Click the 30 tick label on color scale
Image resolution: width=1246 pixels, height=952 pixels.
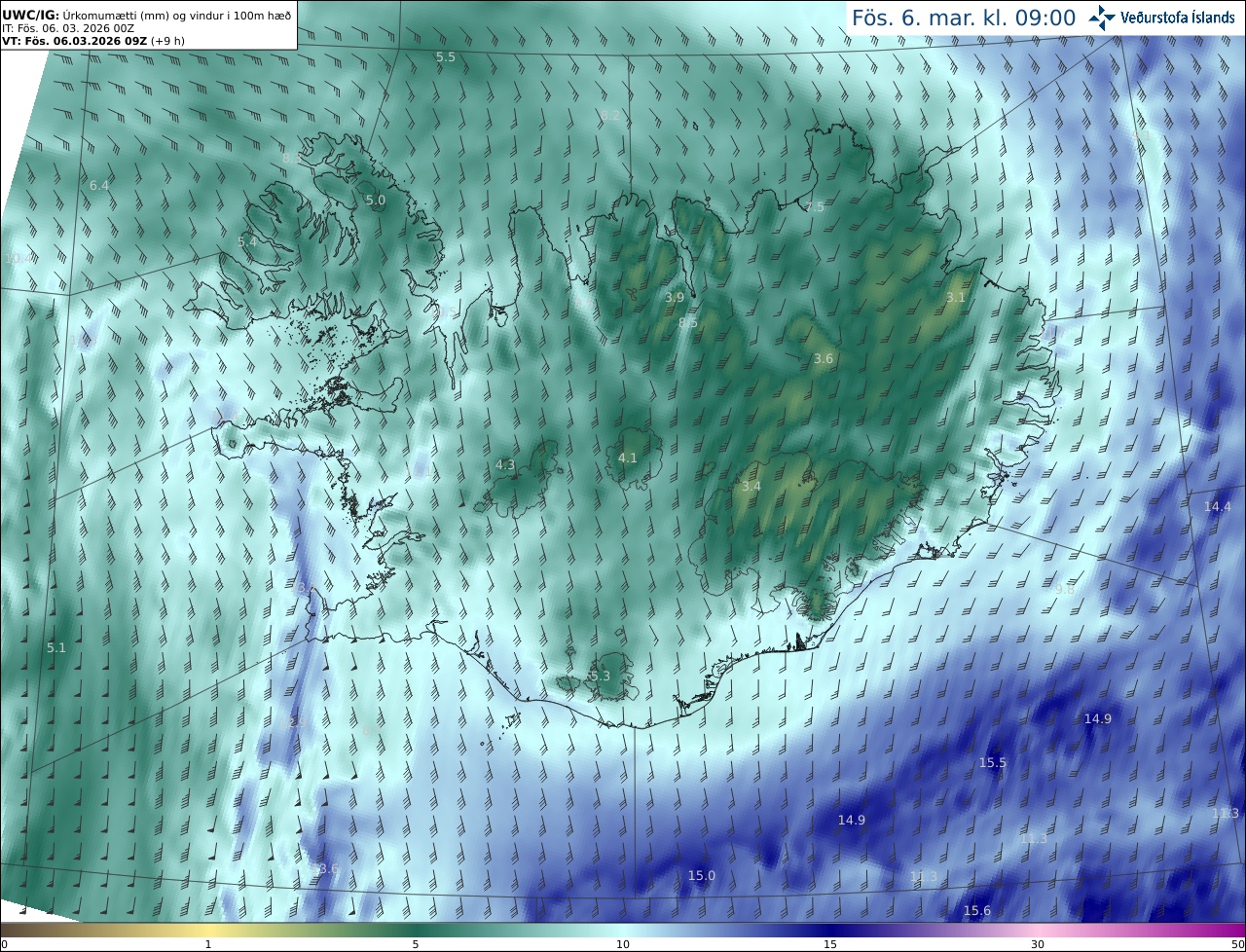click(1038, 944)
